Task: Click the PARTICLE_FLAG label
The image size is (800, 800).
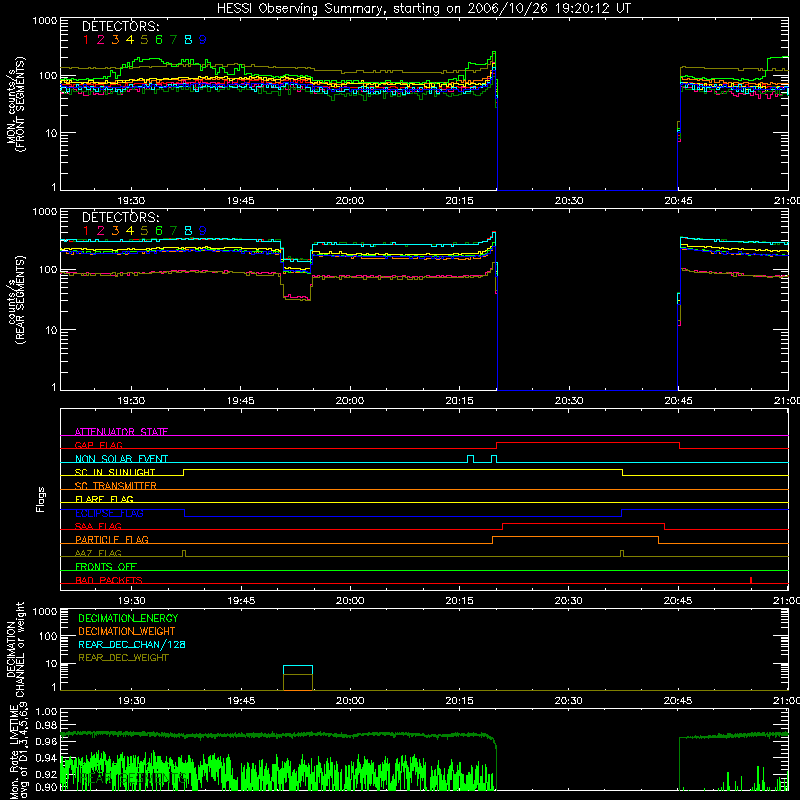Action: pos(112,539)
